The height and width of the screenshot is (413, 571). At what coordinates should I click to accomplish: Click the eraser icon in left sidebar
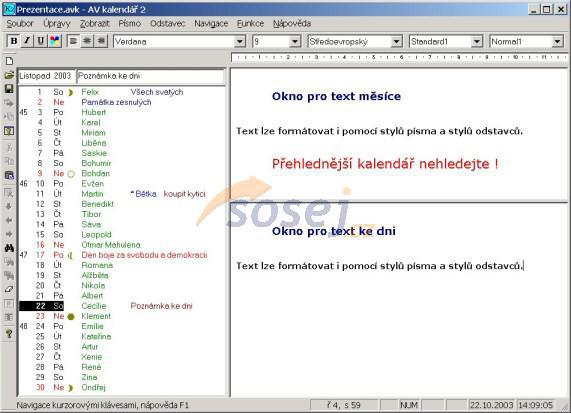[x=9, y=290]
